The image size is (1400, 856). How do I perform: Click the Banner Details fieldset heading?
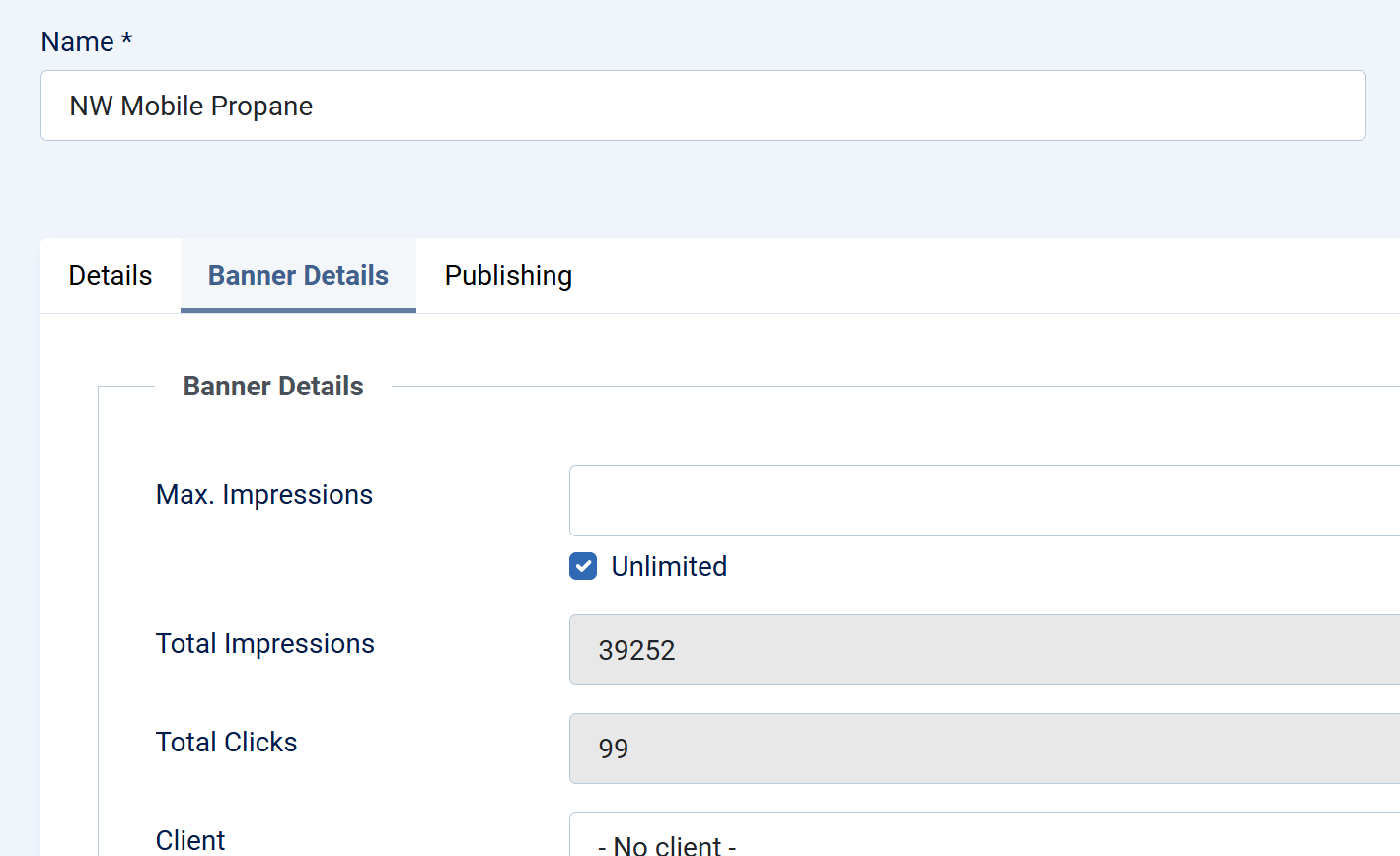(273, 386)
